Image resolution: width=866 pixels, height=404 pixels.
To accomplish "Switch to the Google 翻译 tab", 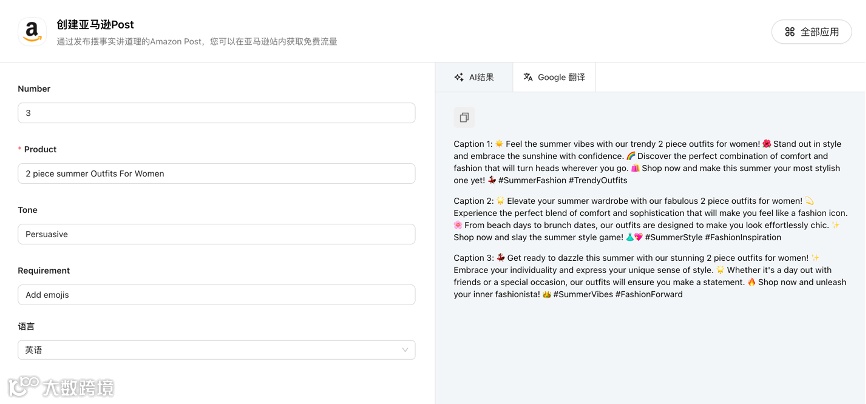I will tap(554, 77).
